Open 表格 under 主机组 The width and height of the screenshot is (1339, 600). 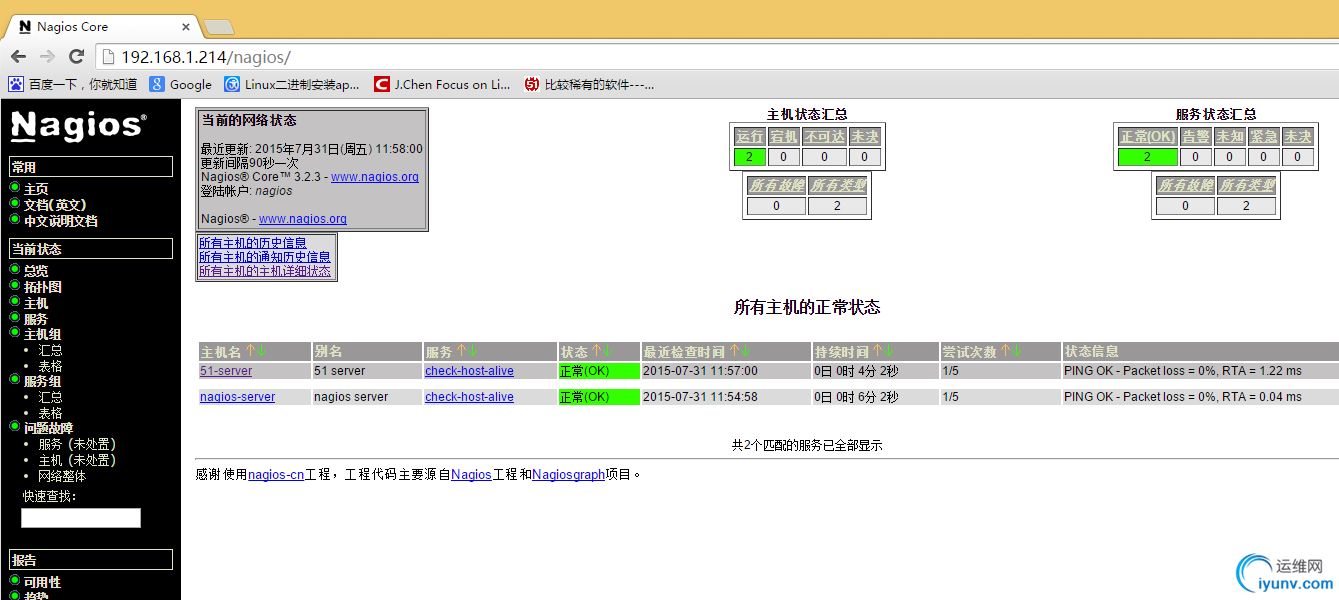pyautogui.click(x=50, y=366)
